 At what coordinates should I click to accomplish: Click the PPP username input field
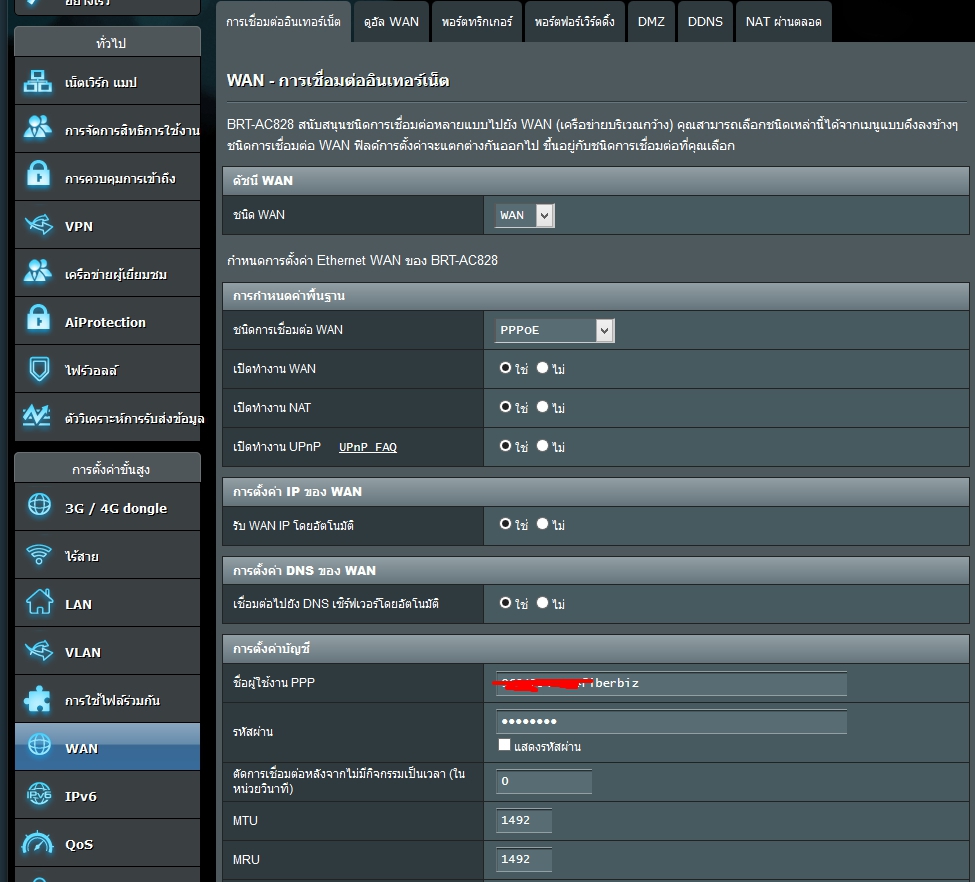[671, 683]
